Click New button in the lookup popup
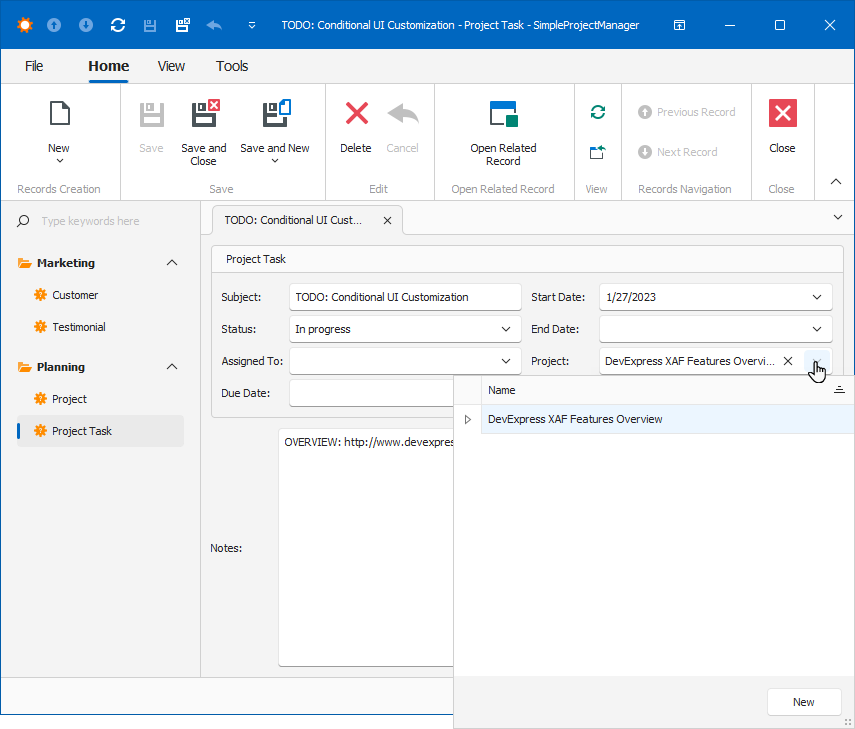This screenshot has height=729, width=855. point(804,702)
